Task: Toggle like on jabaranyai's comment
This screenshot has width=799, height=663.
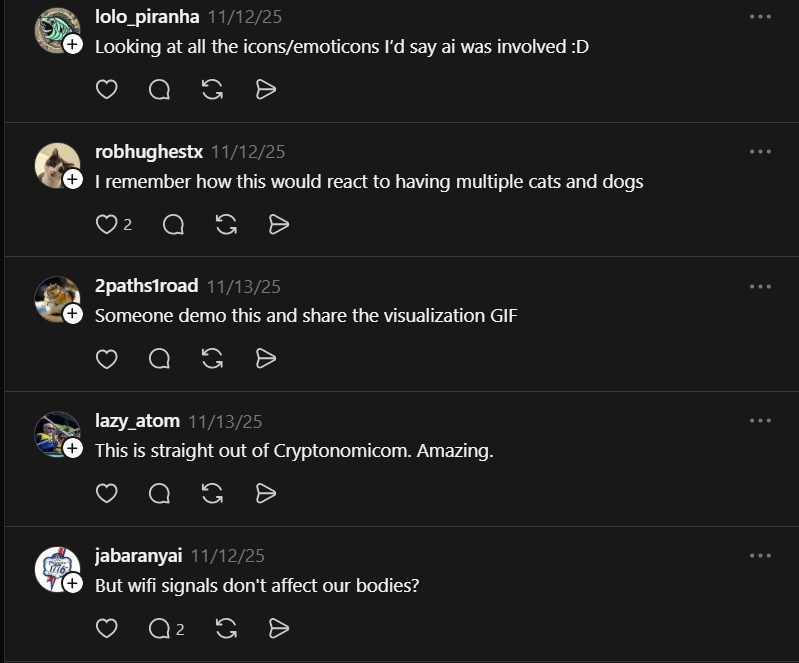Action: tap(106, 628)
